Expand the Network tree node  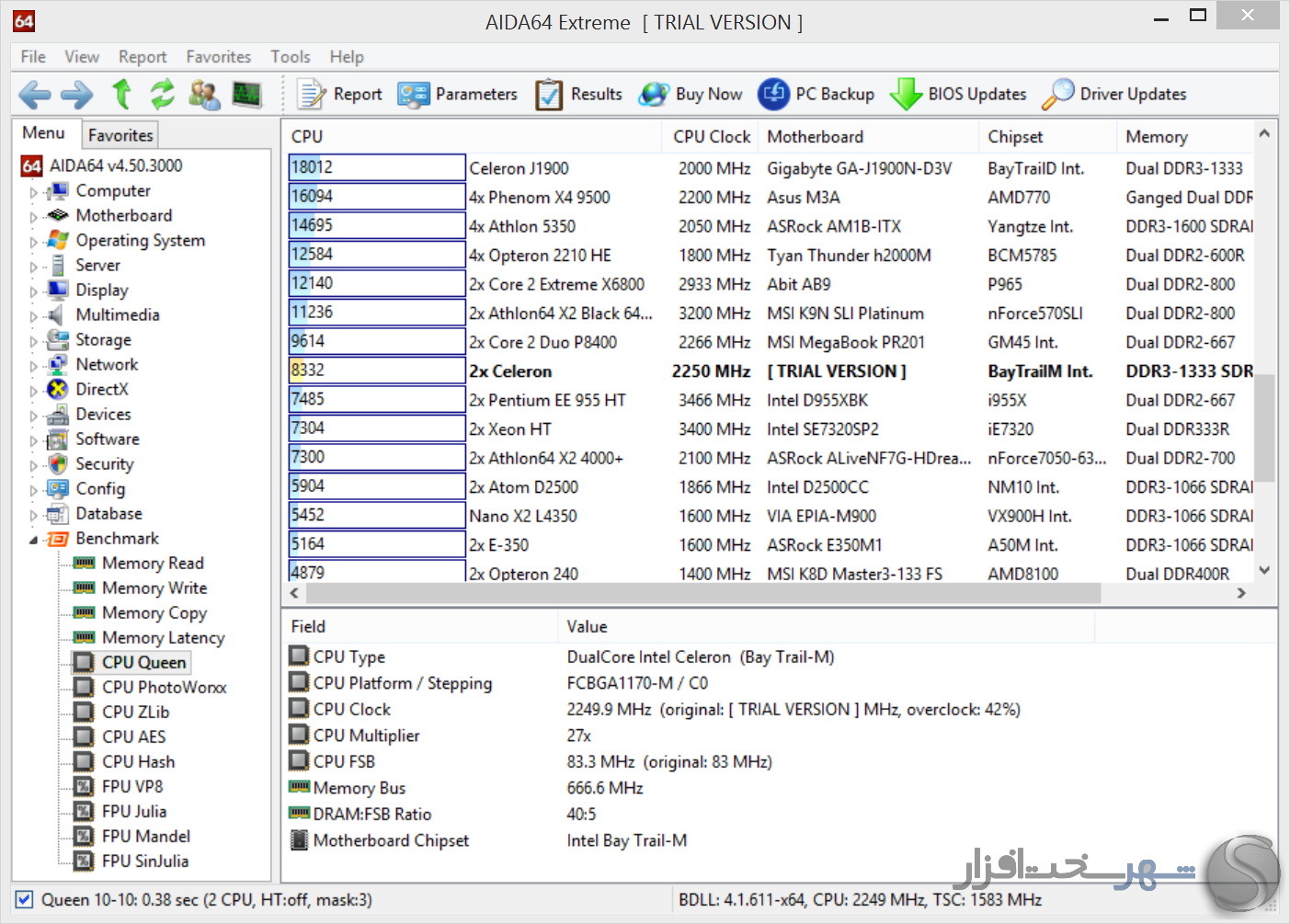click(34, 366)
